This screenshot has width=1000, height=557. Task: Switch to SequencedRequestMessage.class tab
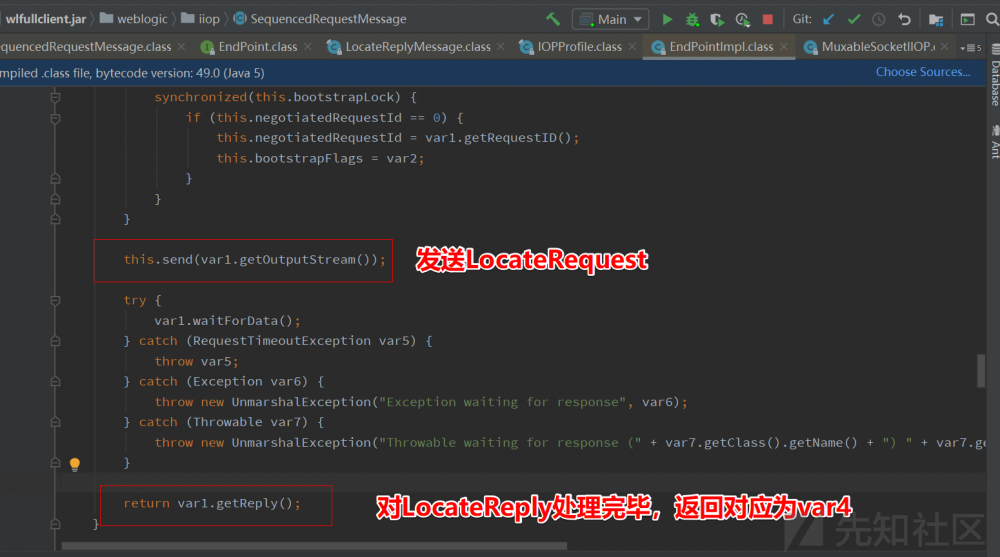[85, 47]
